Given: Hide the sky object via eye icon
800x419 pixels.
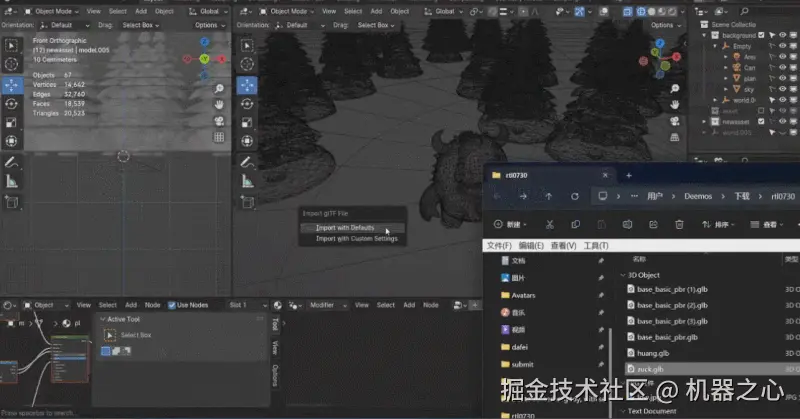Looking at the screenshot, I should [782, 90].
